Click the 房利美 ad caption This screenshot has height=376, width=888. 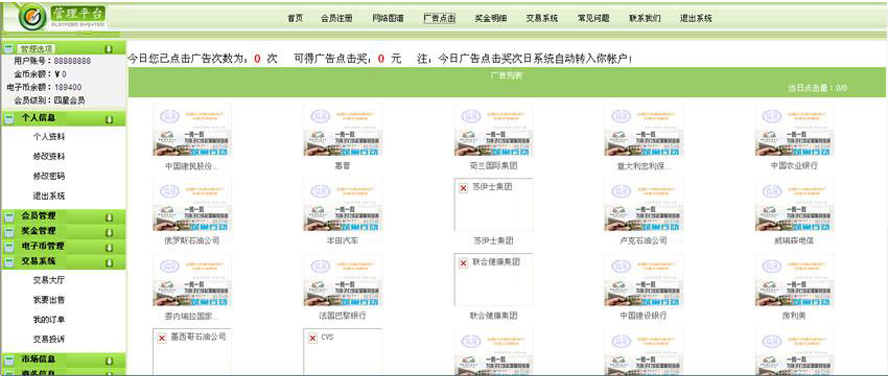[x=795, y=315]
